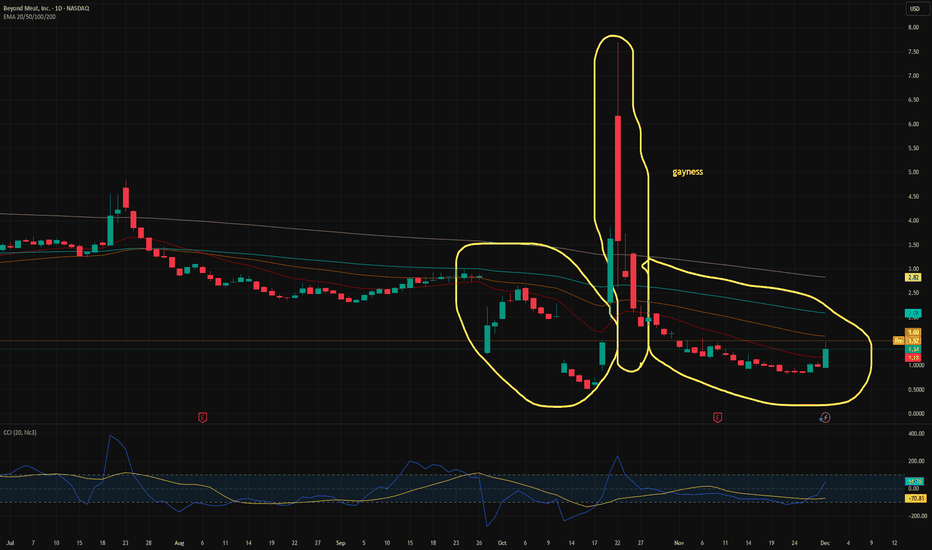The height and width of the screenshot is (550, 932).
Task: Click the red earnings E marker in November
Action: tap(717, 416)
